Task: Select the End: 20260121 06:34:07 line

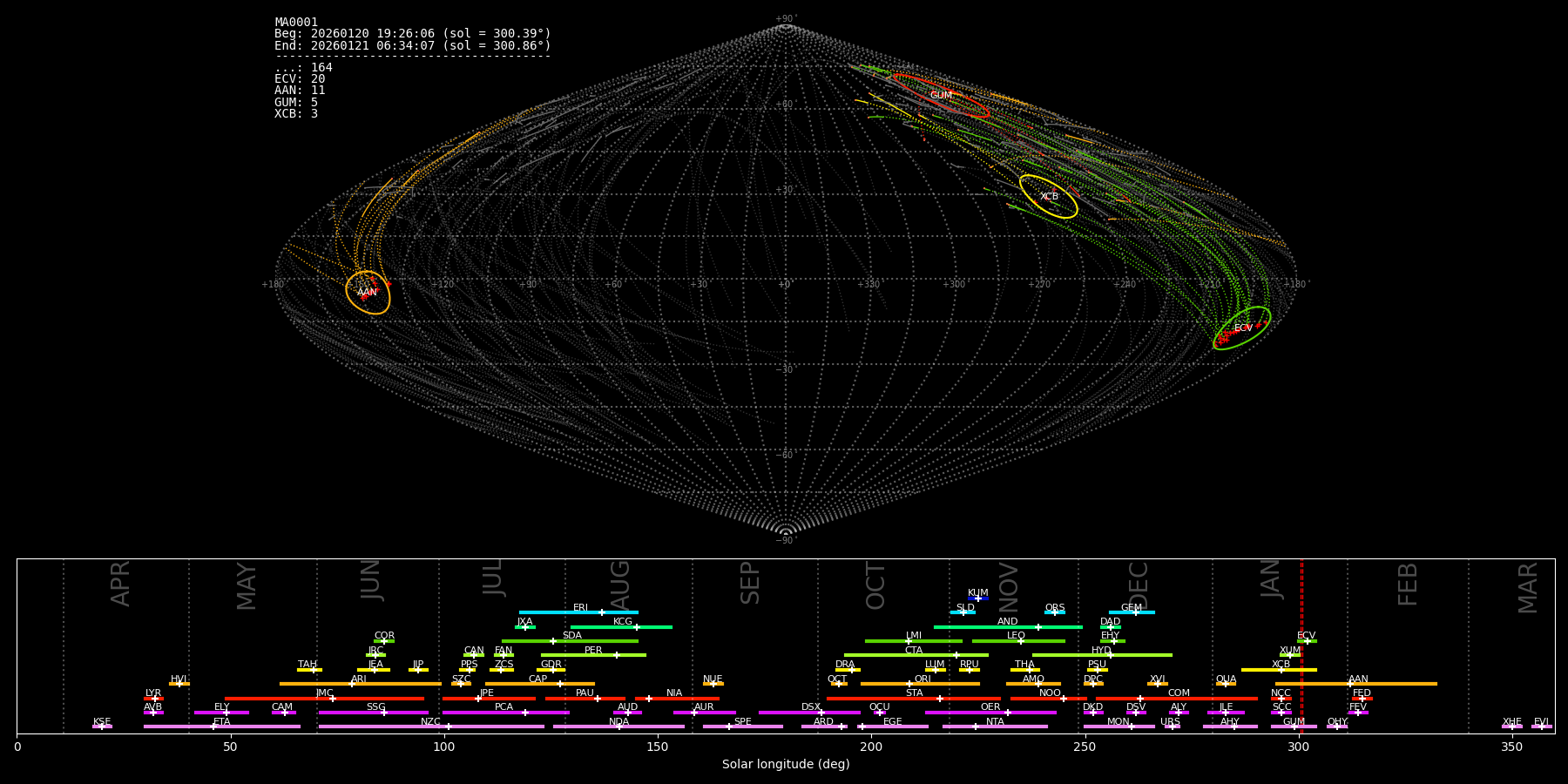Action: 413,45
